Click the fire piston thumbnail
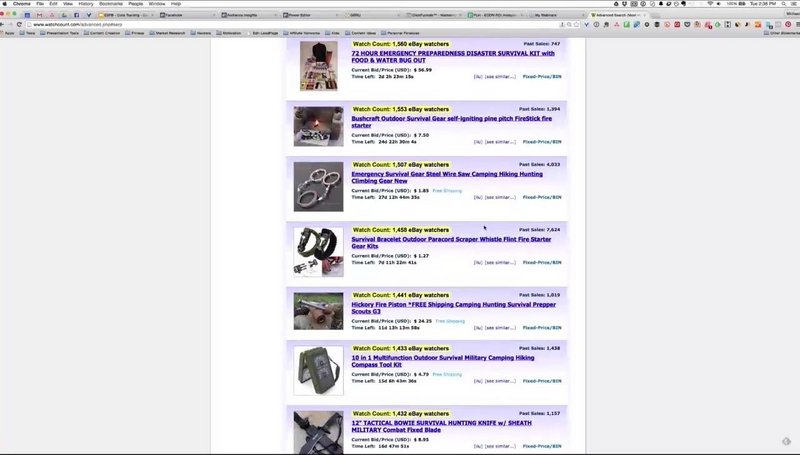Image resolution: width=800 pixels, height=455 pixels. (318, 311)
